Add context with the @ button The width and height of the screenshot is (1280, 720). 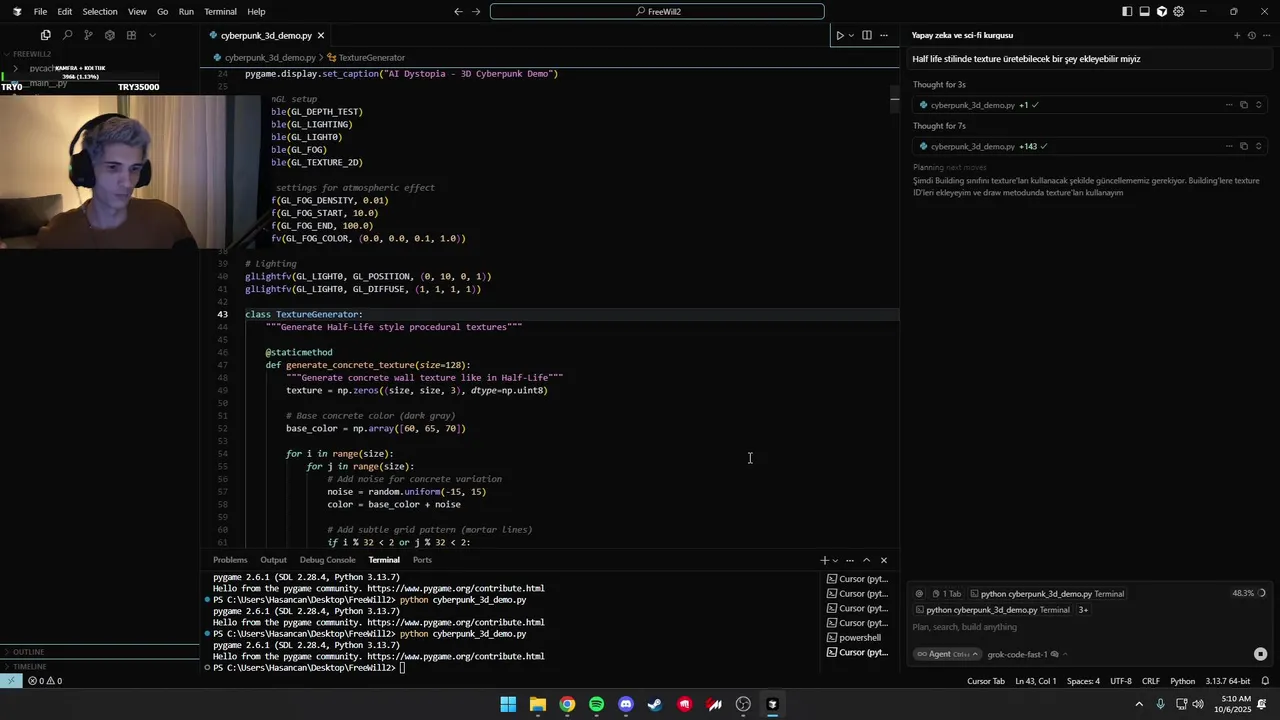click(x=919, y=594)
